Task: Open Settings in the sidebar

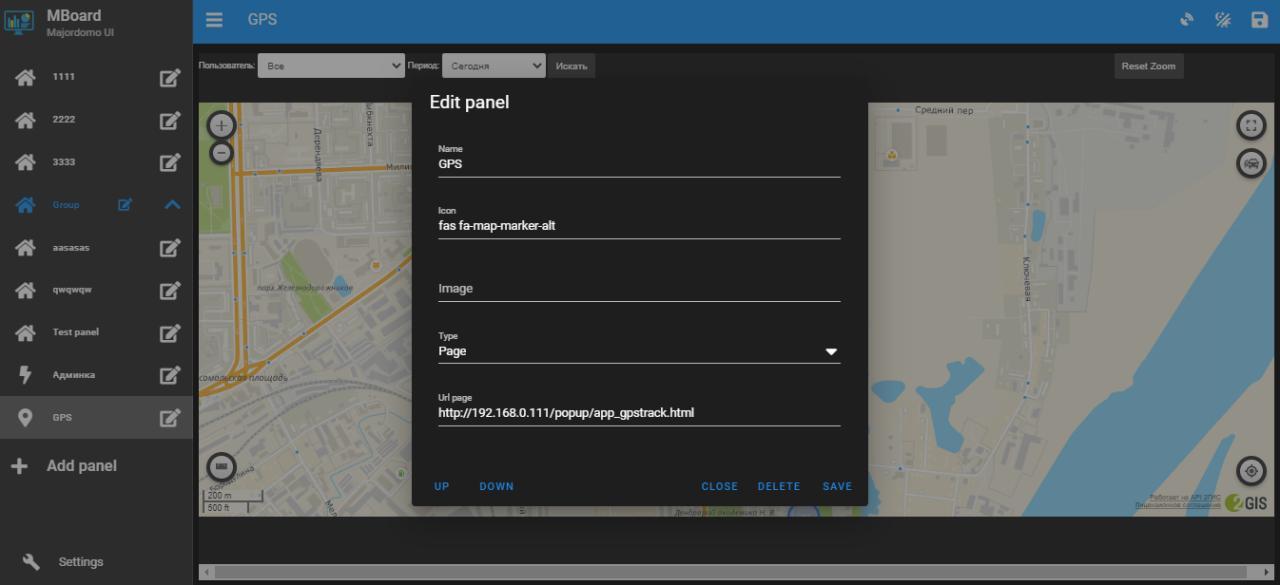Action: tap(80, 562)
